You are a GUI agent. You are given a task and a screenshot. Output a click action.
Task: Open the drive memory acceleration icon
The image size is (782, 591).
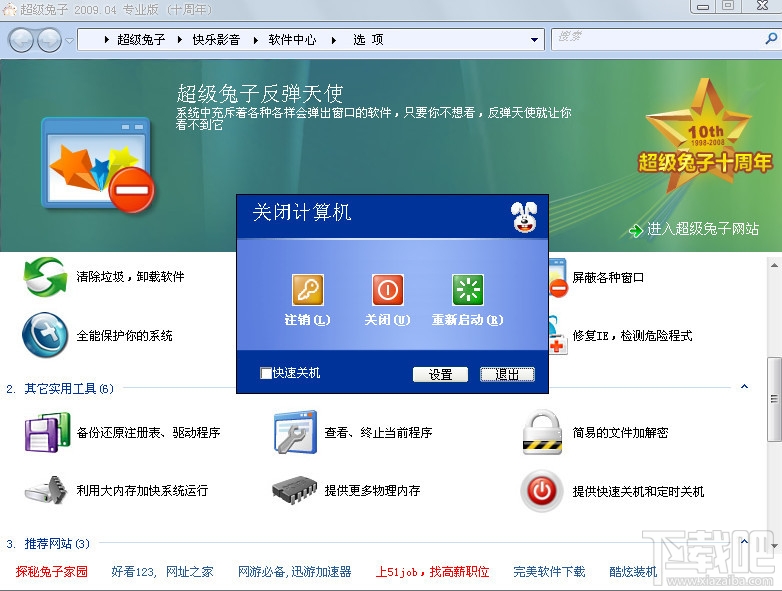point(46,490)
